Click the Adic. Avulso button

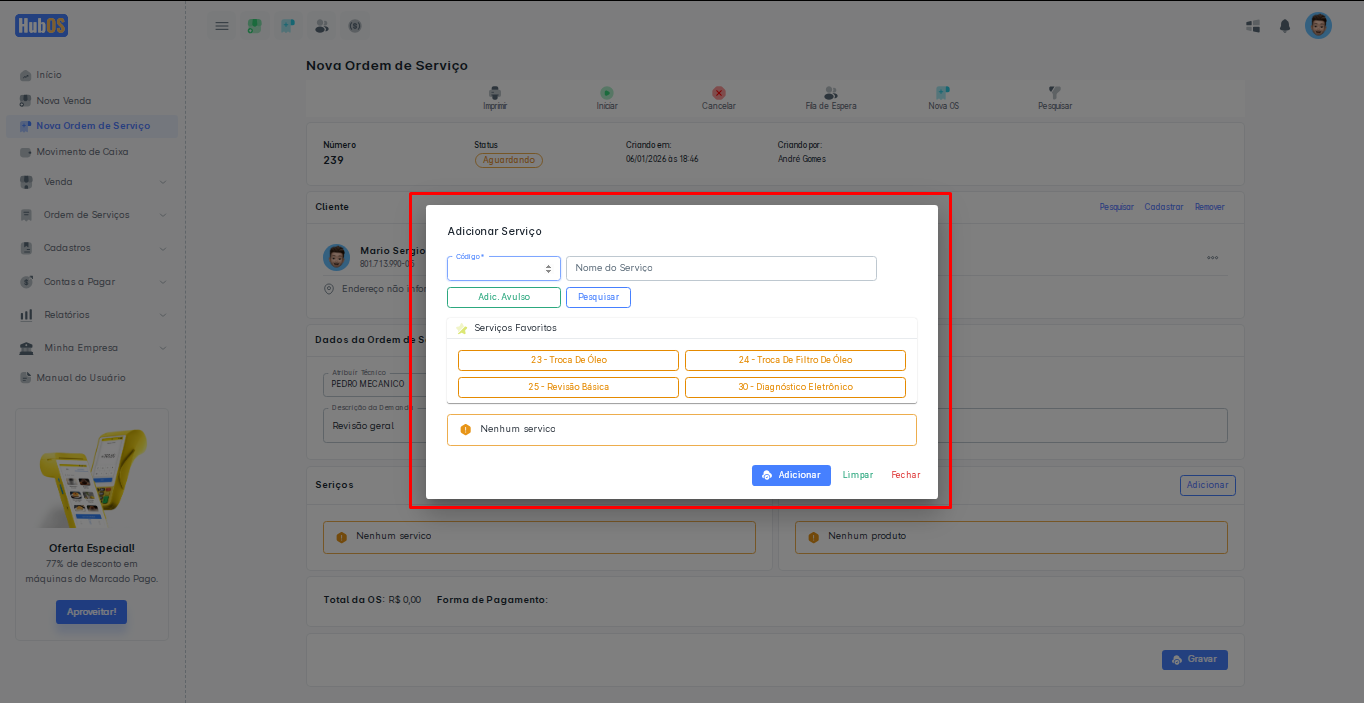pos(504,297)
